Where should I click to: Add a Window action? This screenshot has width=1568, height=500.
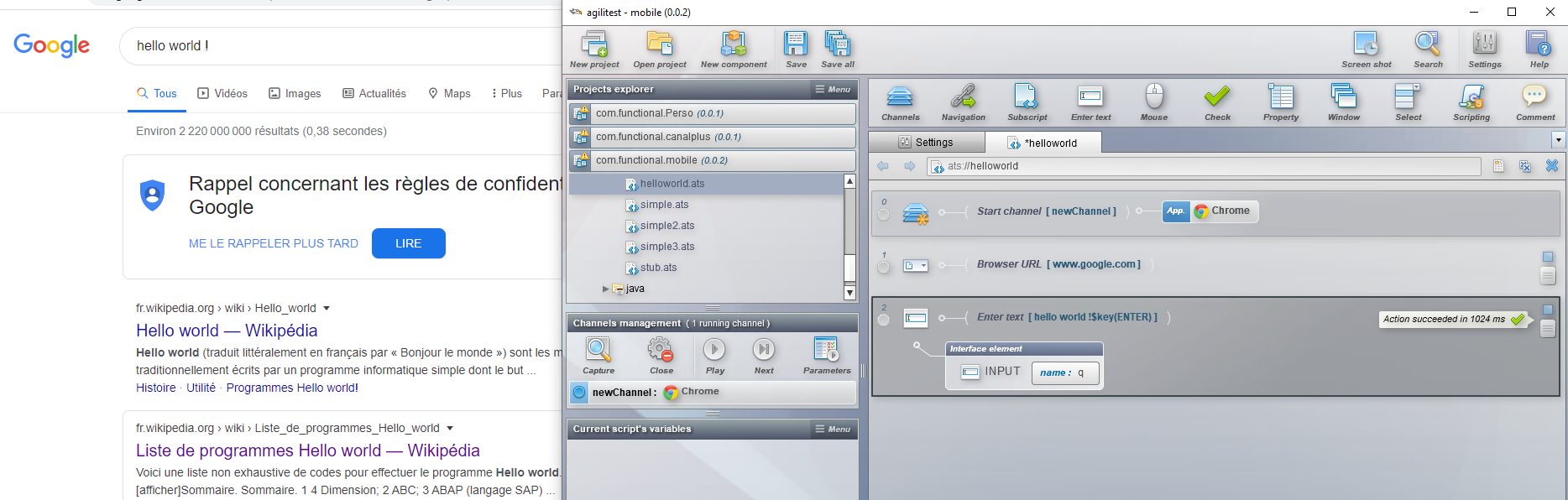point(1344,102)
